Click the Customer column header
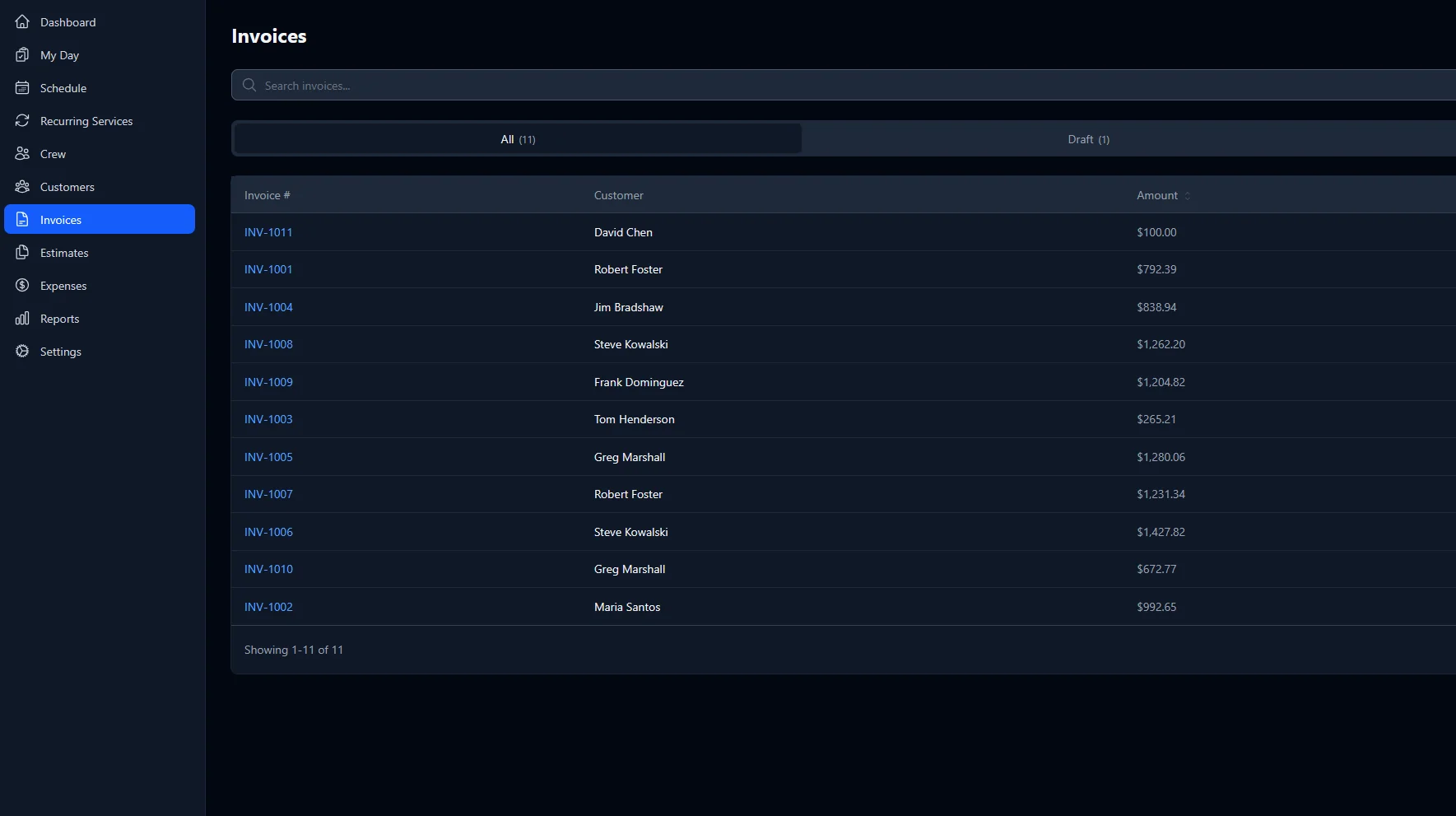1456x816 pixels. [x=619, y=195]
